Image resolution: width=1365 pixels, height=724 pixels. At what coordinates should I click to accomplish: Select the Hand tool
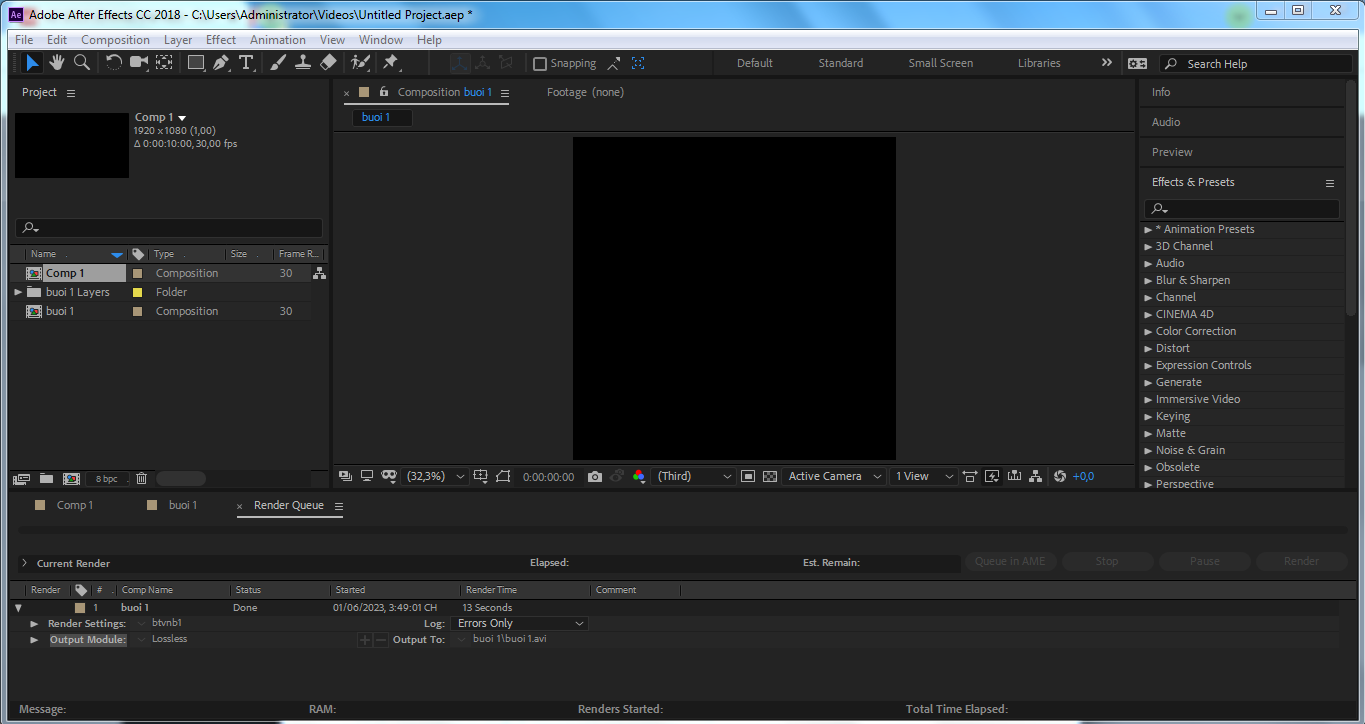[x=57, y=63]
